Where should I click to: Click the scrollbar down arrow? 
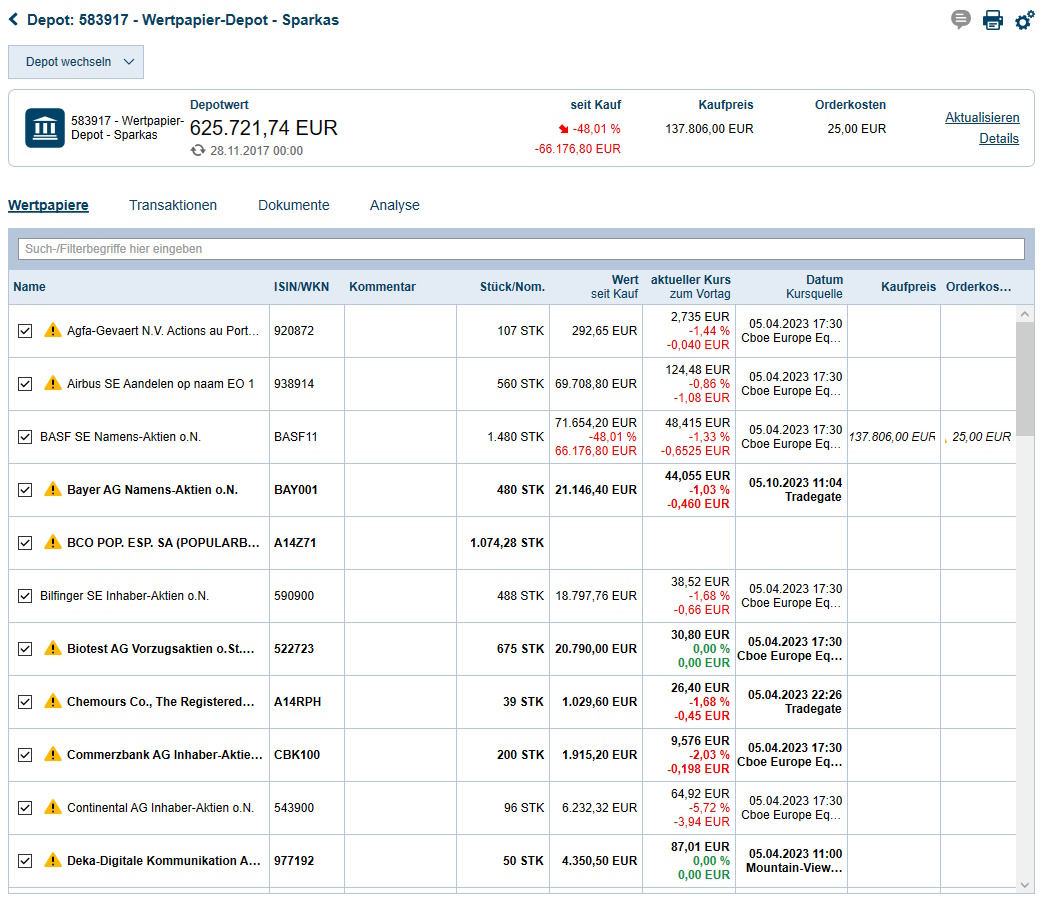(1025, 884)
